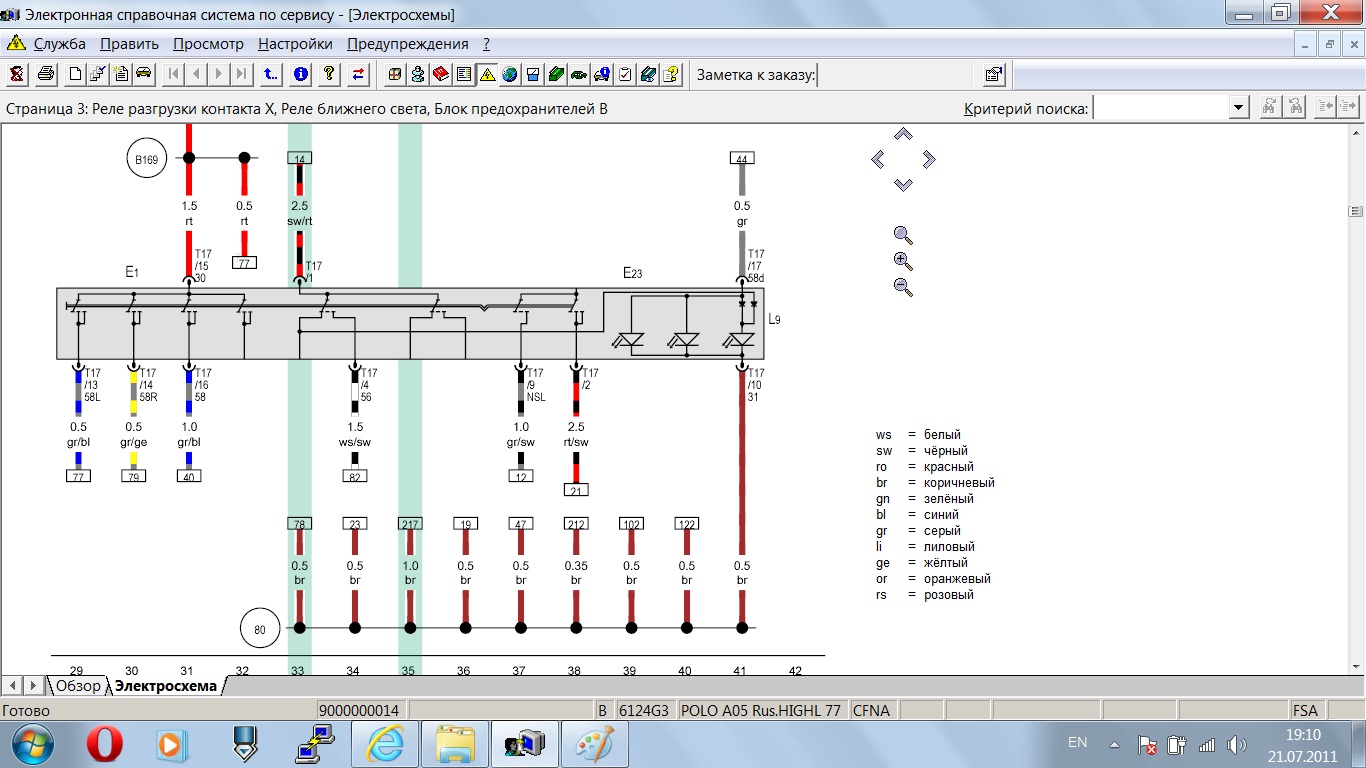Click the globe icon in the toolbar
Screen dimensions: 1366x768
510,74
